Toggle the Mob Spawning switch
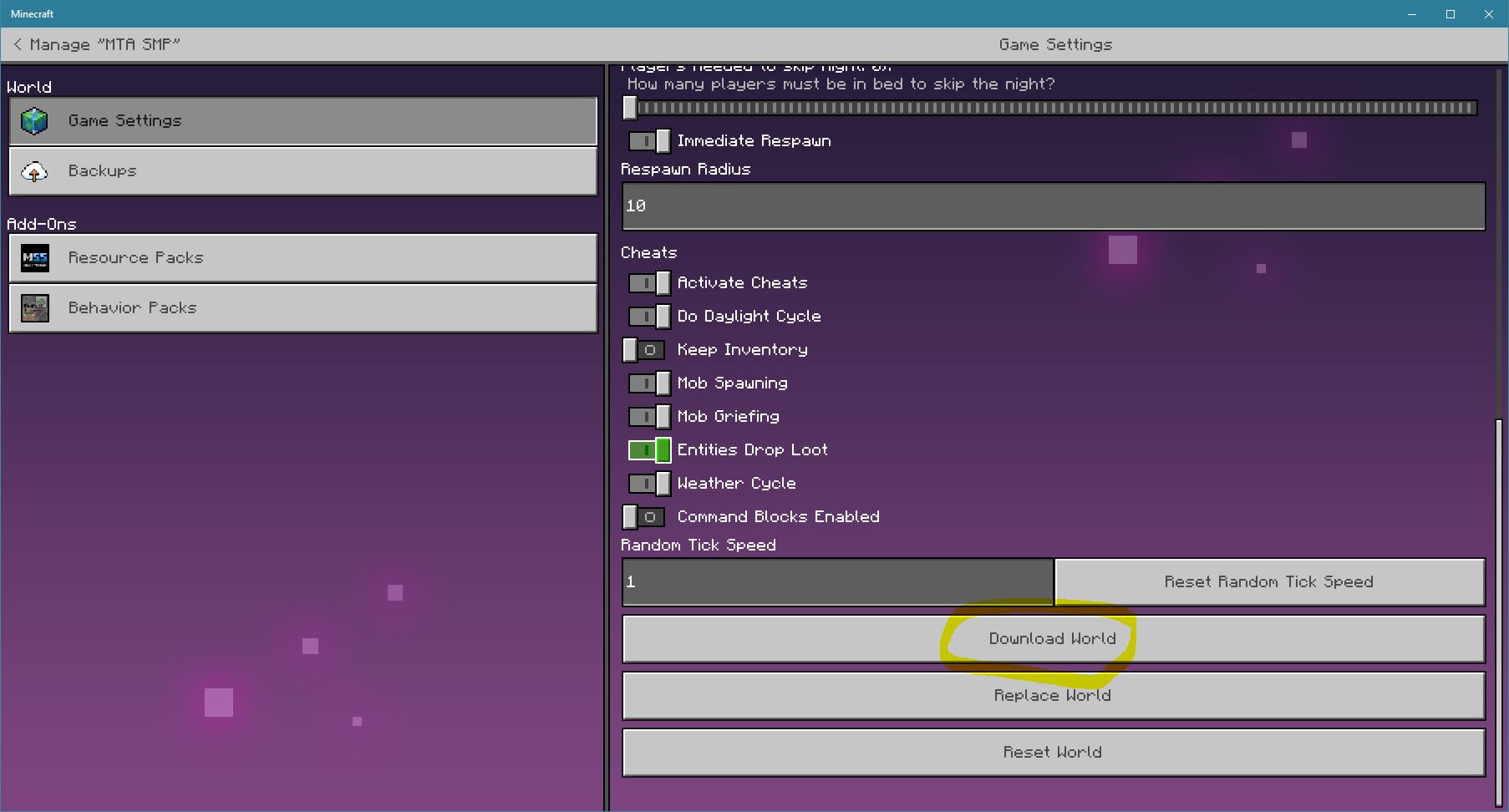The image size is (1509, 812). (x=649, y=383)
